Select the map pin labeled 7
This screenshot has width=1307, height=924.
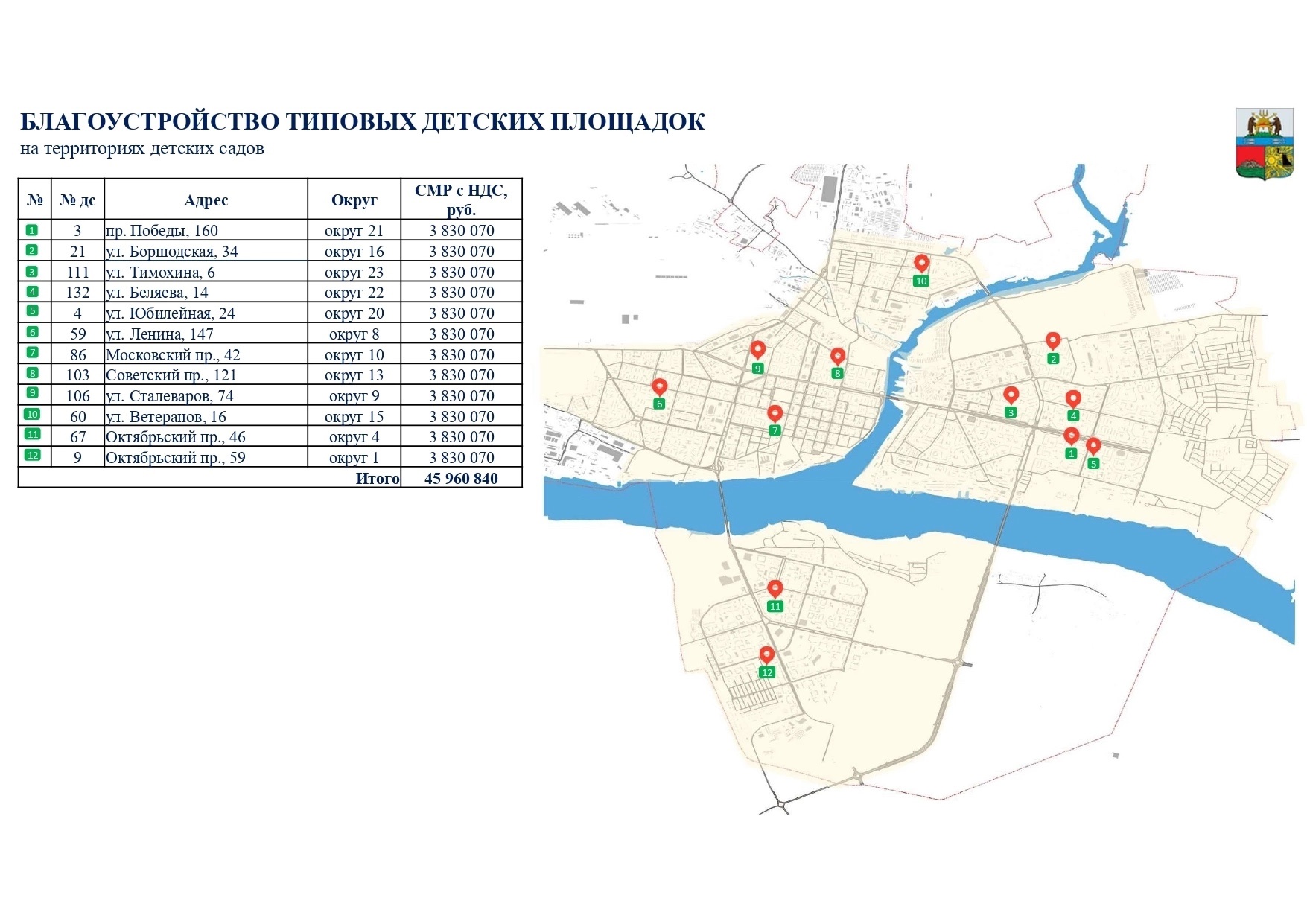[x=775, y=414]
